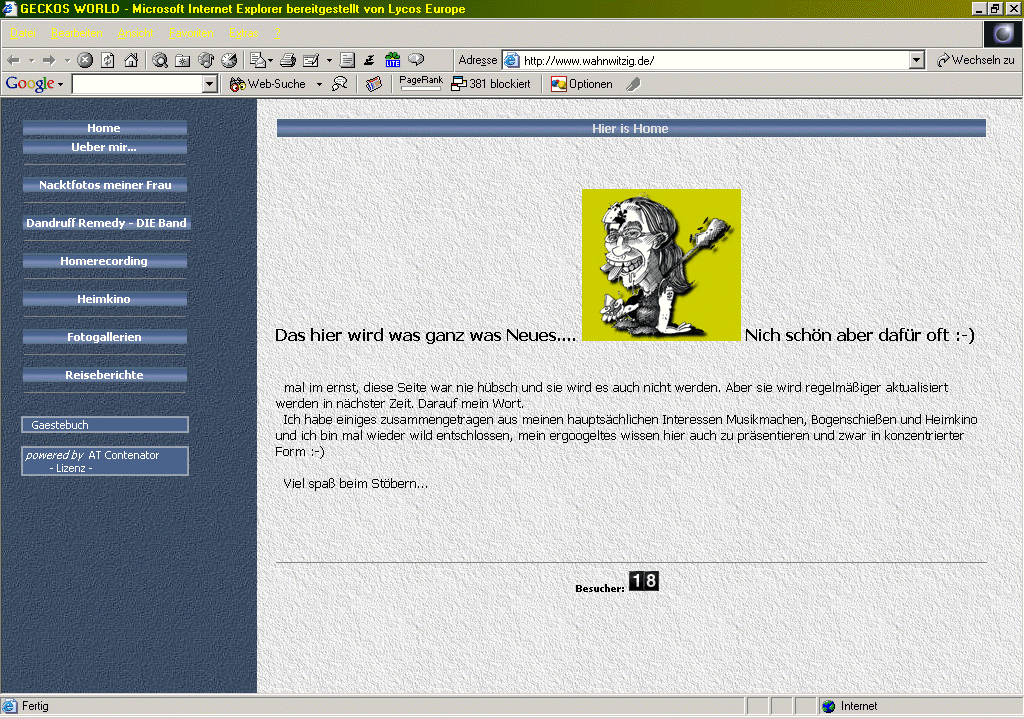Screen dimensions: 1024x719
Task: Open the Media pane icon
Action: [206, 61]
